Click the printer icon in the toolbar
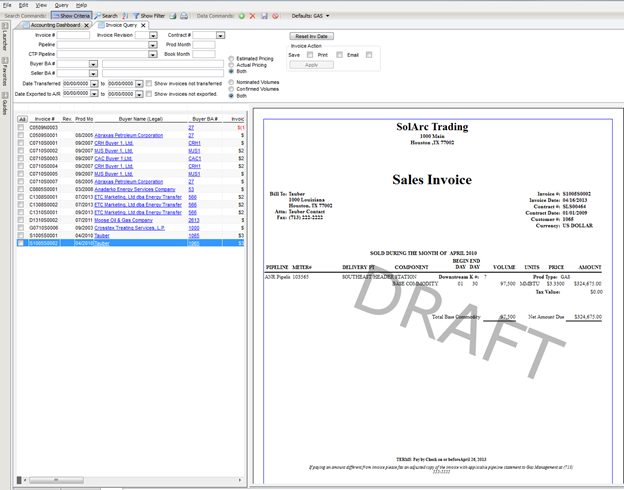624x490 pixels. click(x=184, y=16)
